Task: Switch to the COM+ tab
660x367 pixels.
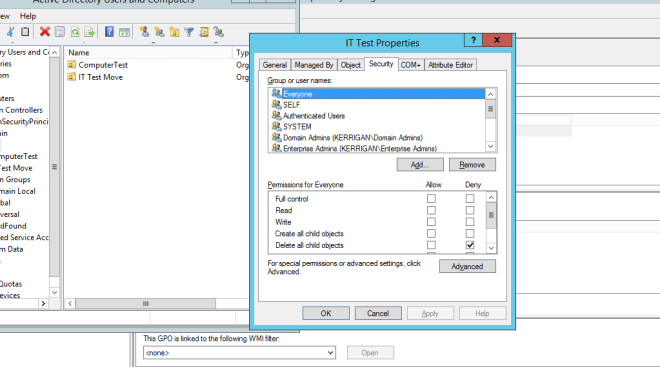Action: tap(410, 65)
